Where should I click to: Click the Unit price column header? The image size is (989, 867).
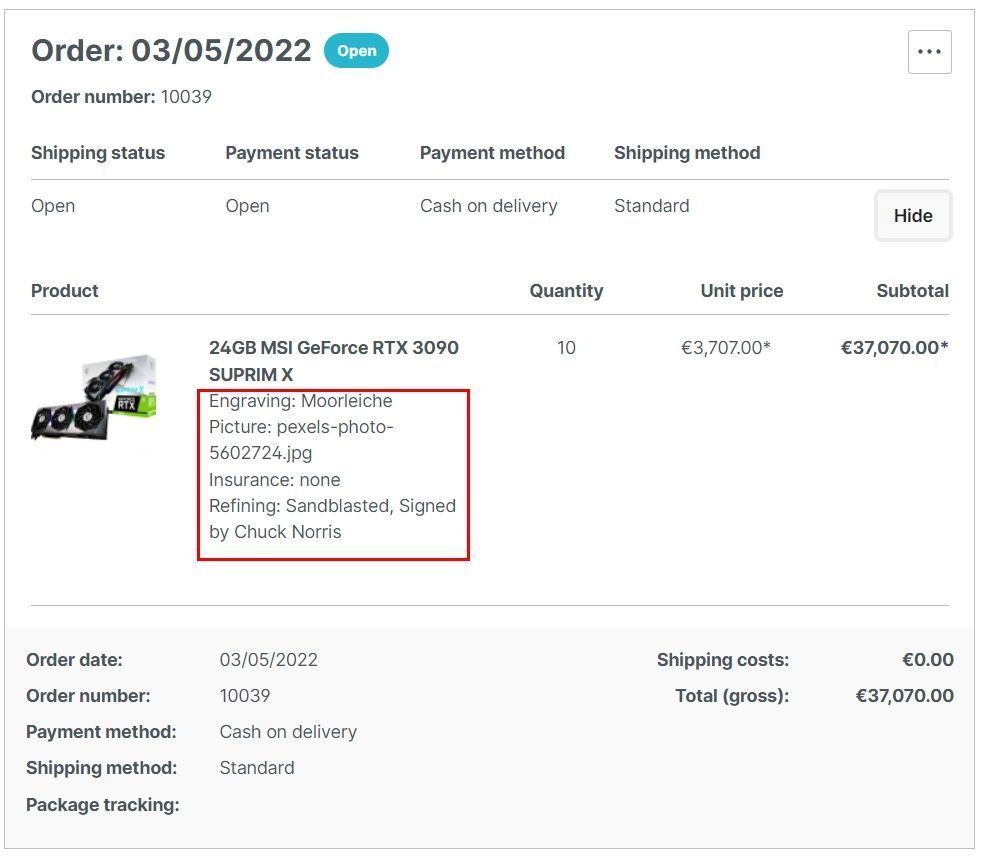pos(741,291)
